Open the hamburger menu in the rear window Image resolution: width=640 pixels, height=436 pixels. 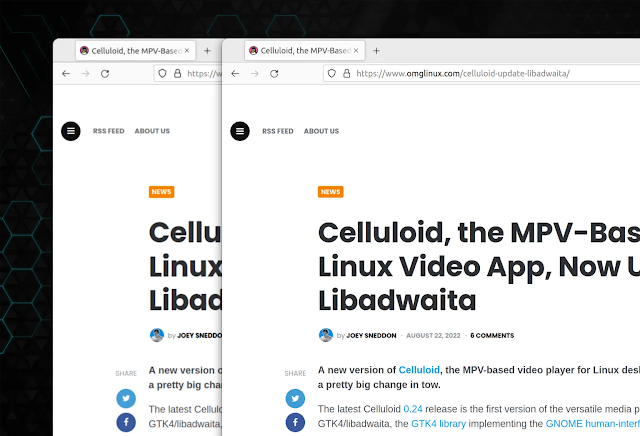(x=71, y=131)
